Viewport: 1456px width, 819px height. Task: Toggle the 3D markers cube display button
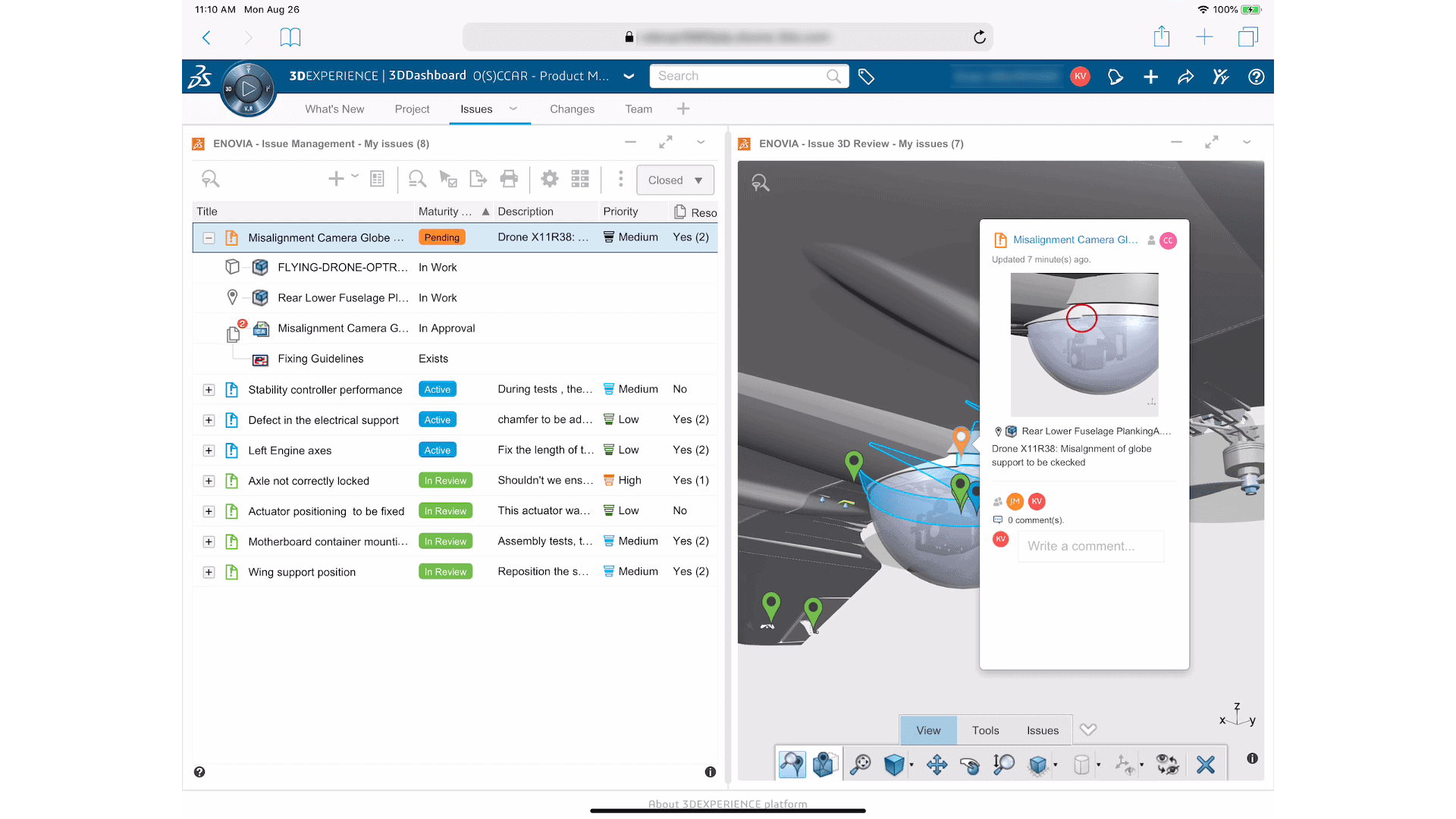tap(825, 764)
